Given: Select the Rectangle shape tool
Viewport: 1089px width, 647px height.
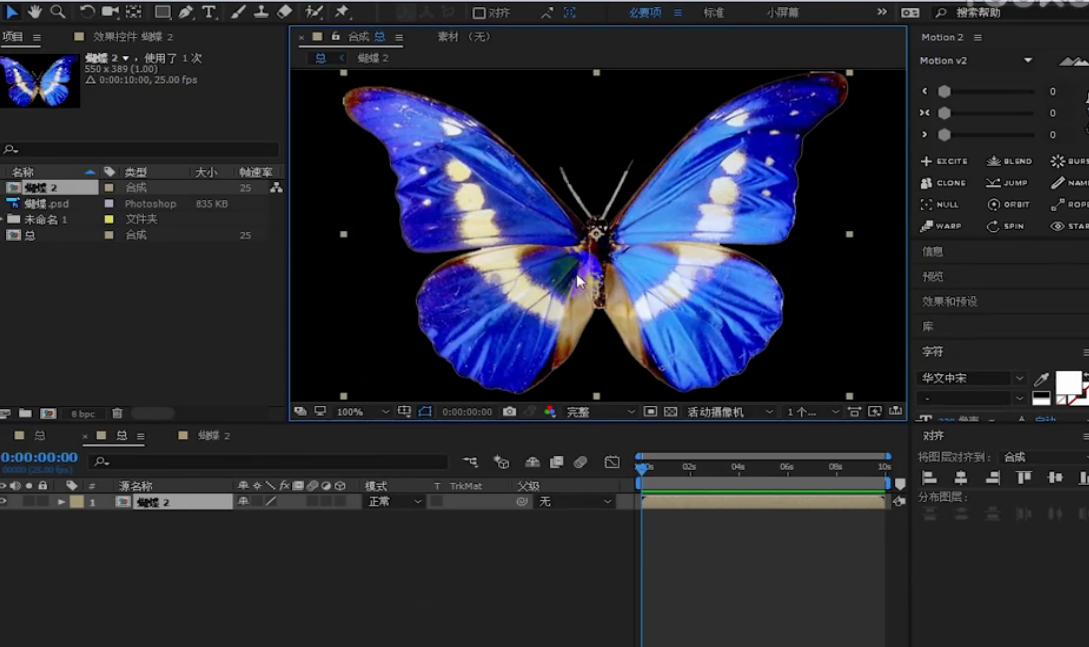Looking at the screenshot, I should pyautogui.click(x=162, y=11).
